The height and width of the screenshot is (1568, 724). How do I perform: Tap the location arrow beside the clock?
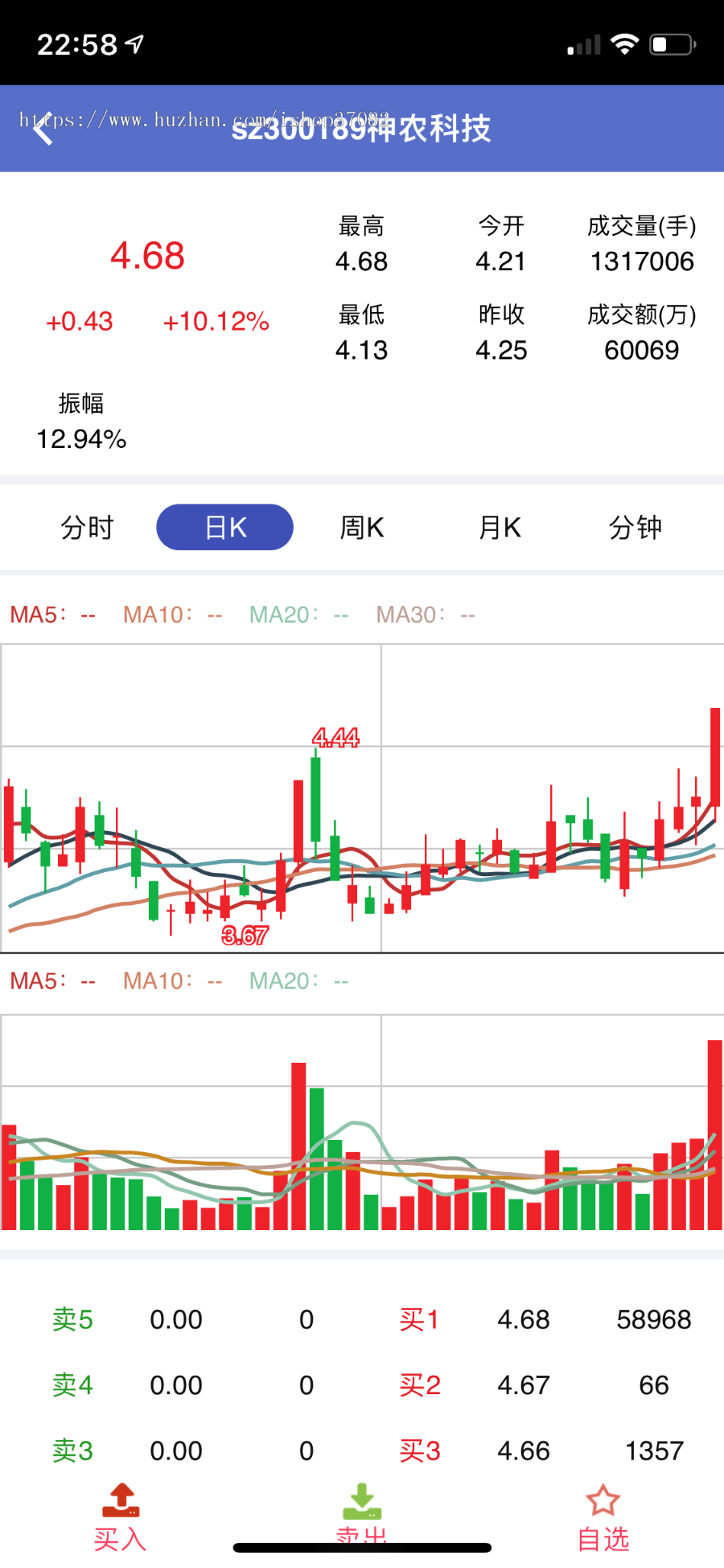135,44
